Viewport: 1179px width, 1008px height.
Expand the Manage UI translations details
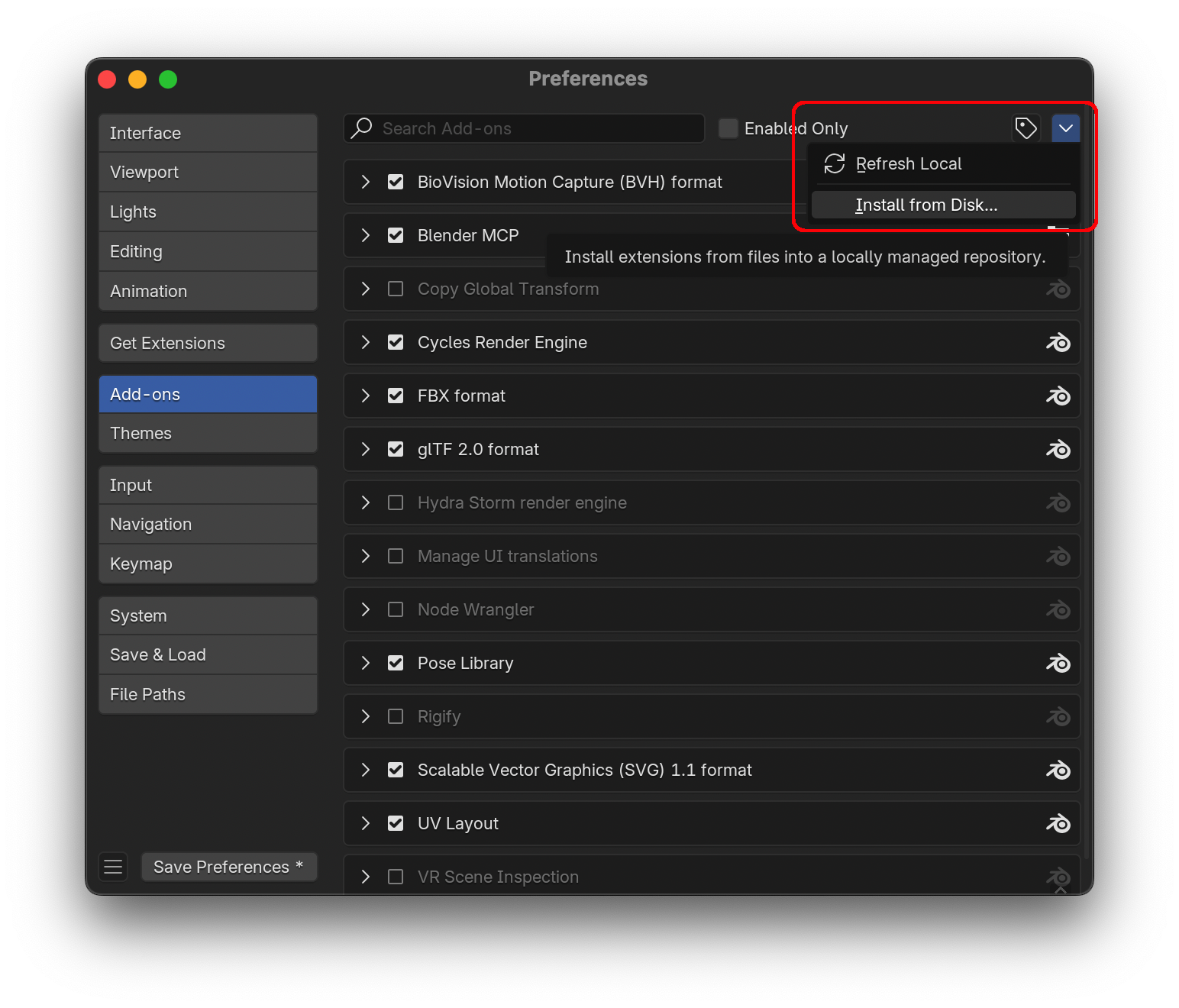(x=366, y=556)
